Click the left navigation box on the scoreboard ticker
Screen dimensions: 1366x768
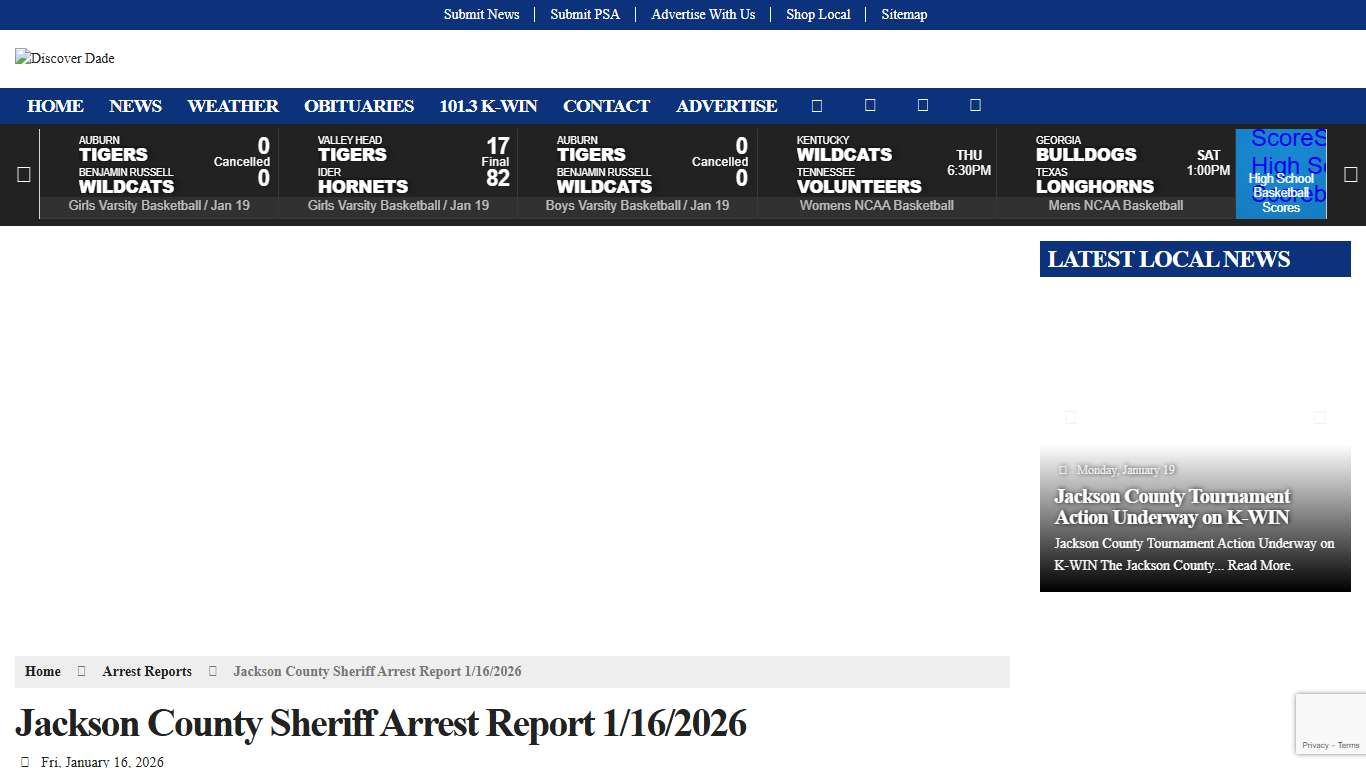pos(23,174)
